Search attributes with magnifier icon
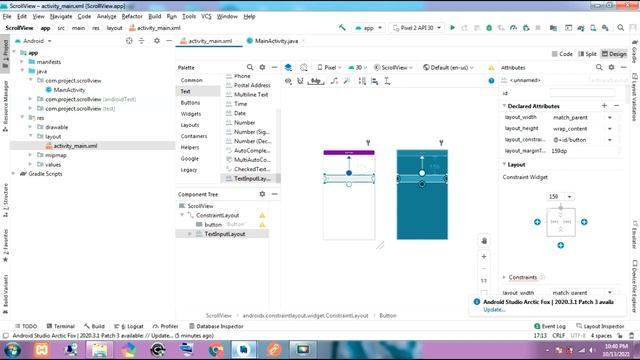Image resolution: width=640 pixels, height=360 pixels. pyautogui.click(x=599, y=67)
